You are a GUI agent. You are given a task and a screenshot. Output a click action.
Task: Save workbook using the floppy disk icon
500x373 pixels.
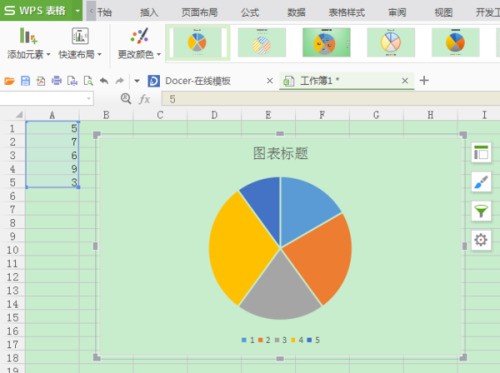(25, 81)
